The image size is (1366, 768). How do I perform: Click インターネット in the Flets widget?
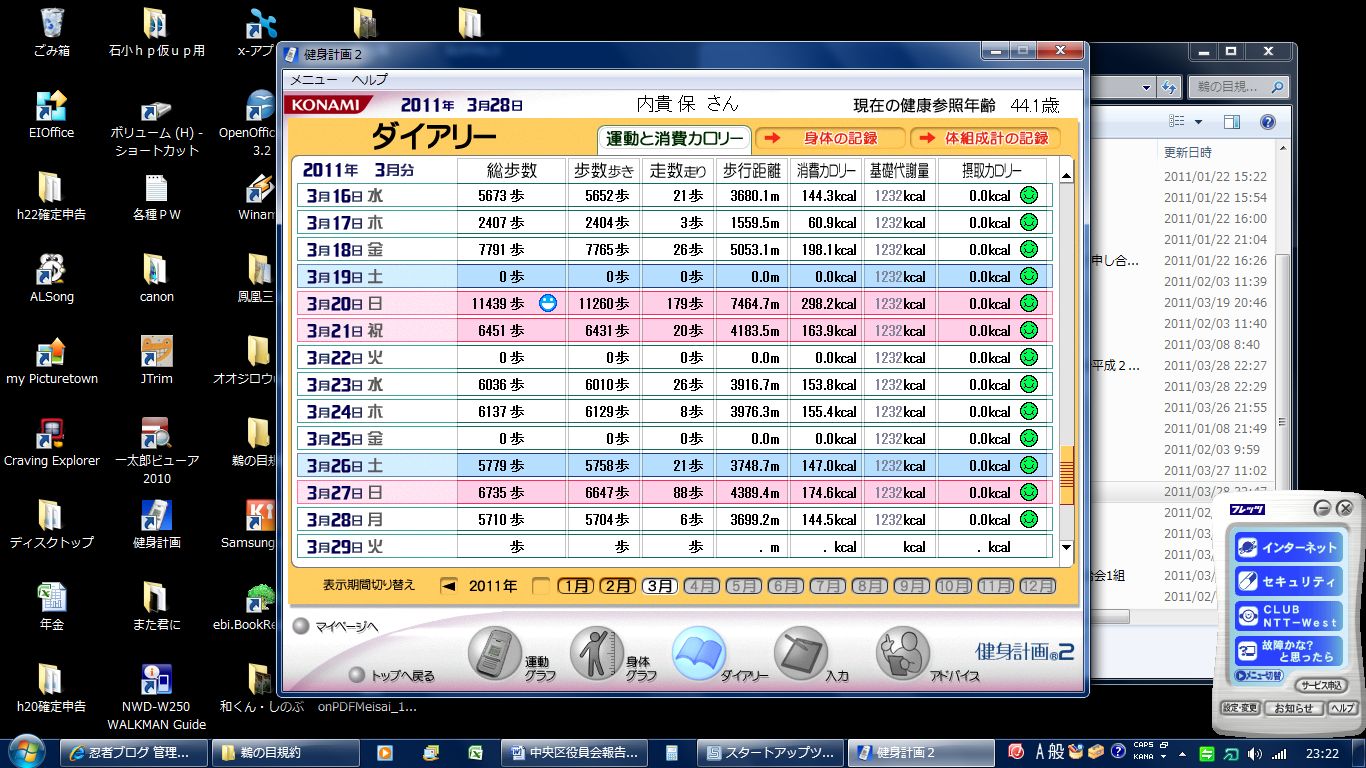[x=1287, y=547]
